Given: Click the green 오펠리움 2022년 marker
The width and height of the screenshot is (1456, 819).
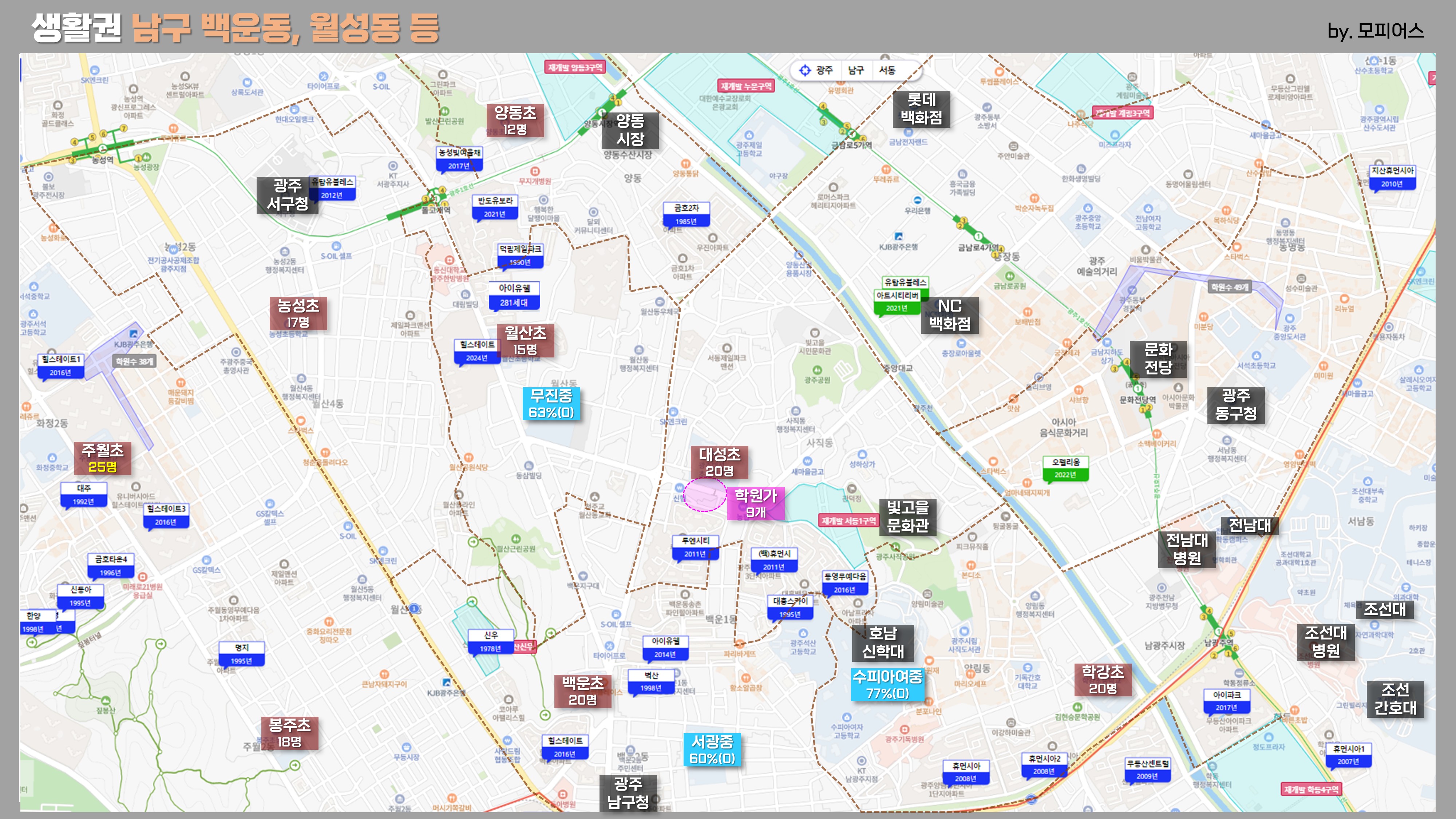Looking at the screenshot, I should (x=1065, y=468).
